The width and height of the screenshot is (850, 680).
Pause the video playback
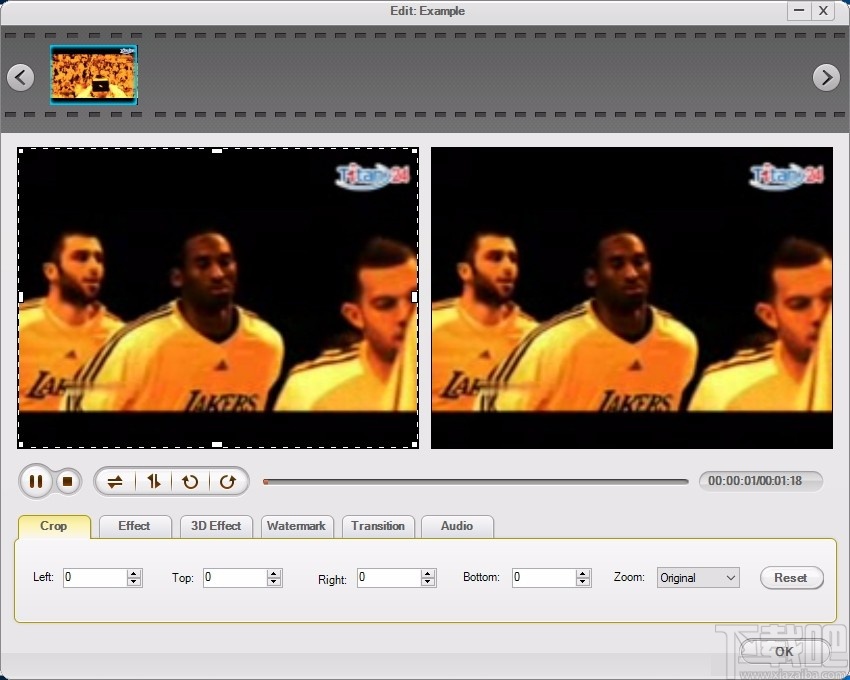[x=37, y=481]
